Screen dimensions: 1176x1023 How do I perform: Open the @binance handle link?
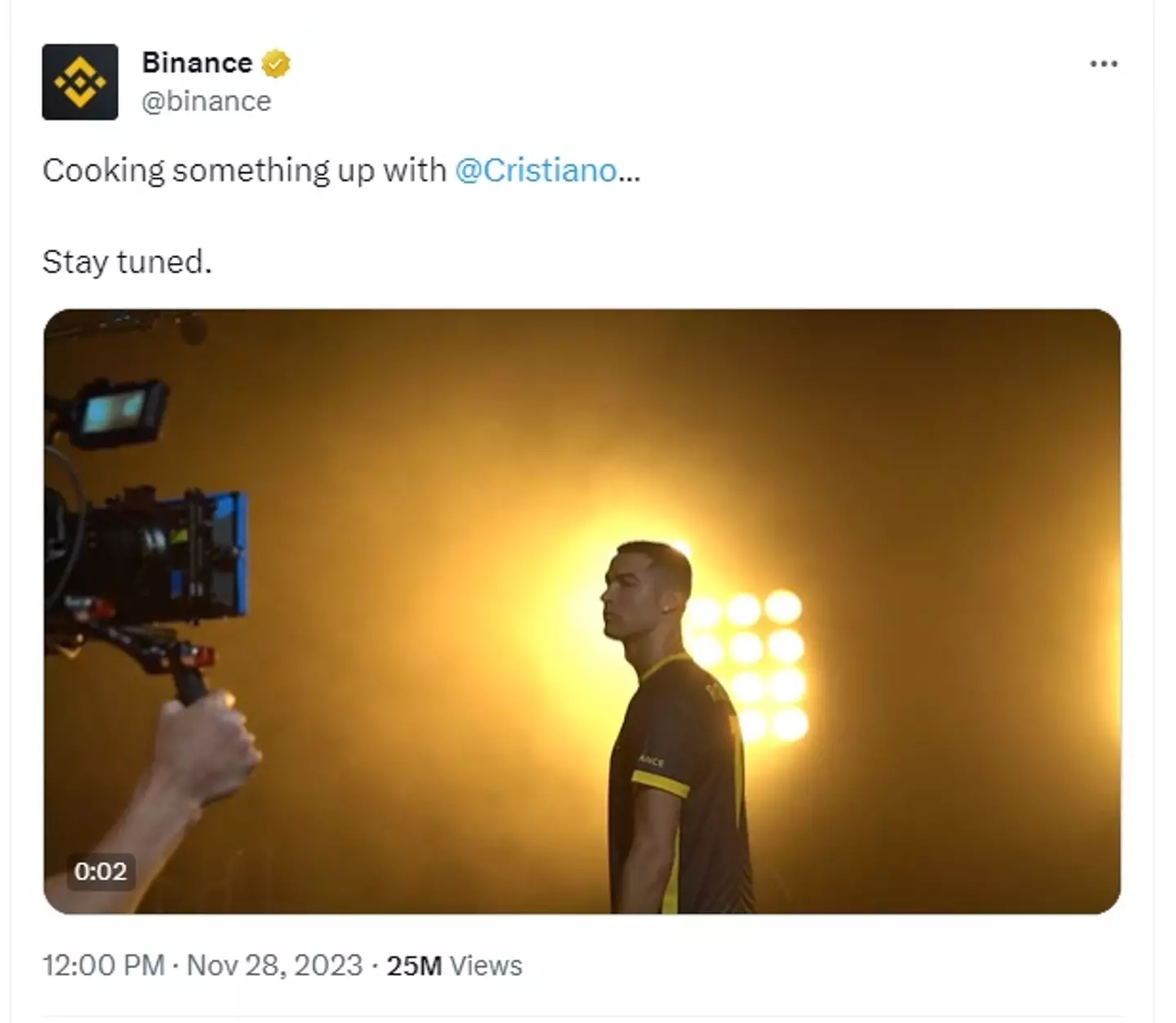[206, 101]
